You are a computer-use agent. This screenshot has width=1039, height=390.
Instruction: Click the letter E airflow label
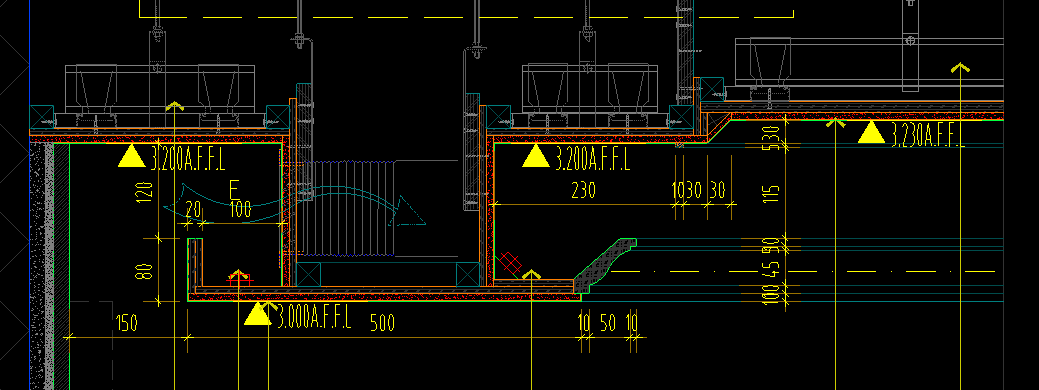pos(234,190)
